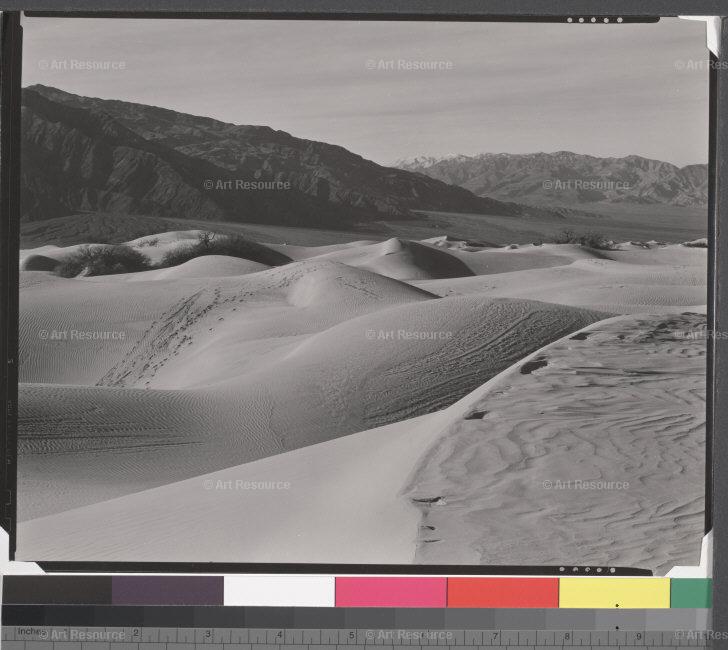Click the number 4 on the ruler

coord(280,634)
